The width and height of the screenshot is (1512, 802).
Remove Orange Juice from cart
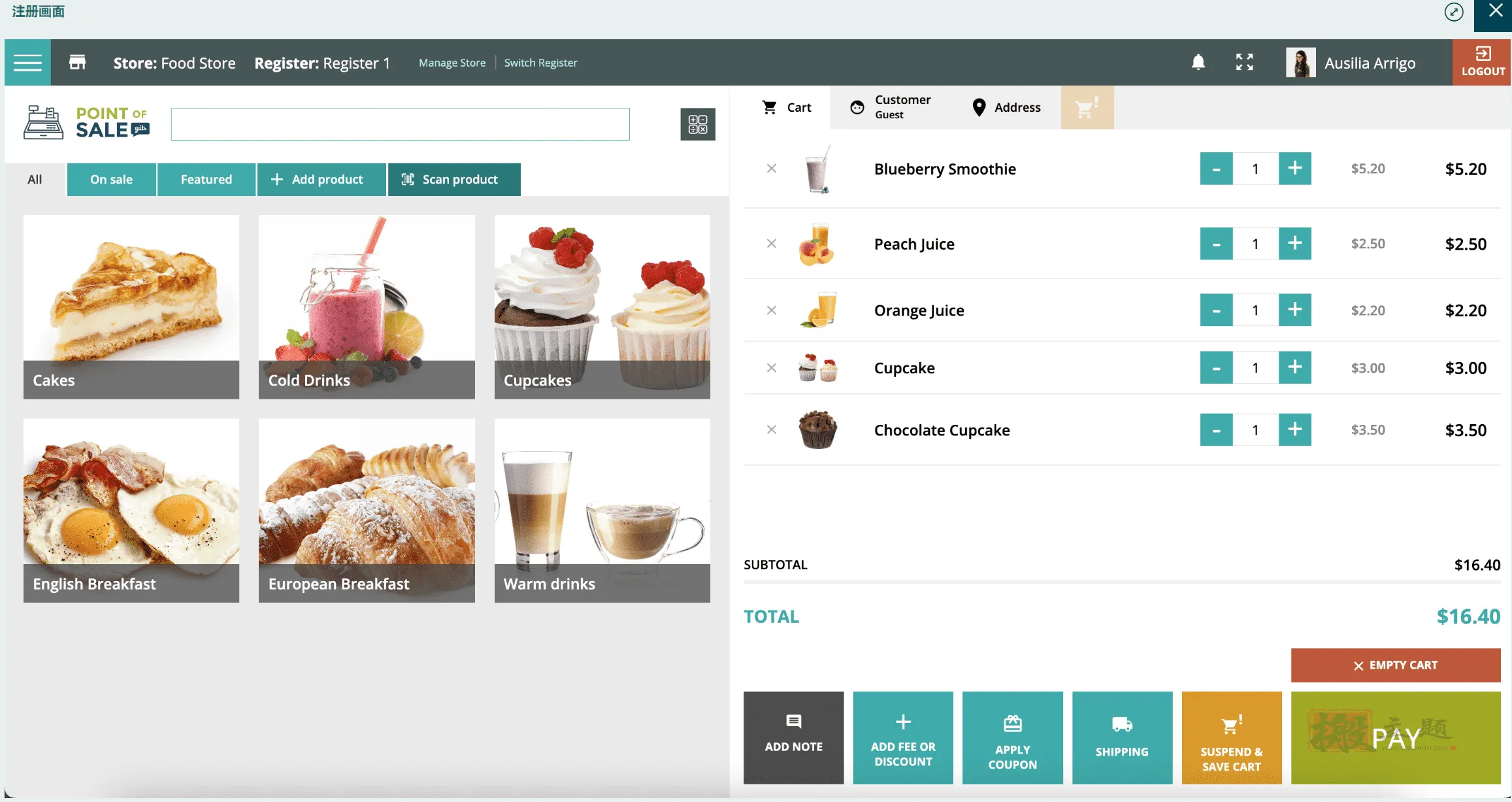pos(772,310)
